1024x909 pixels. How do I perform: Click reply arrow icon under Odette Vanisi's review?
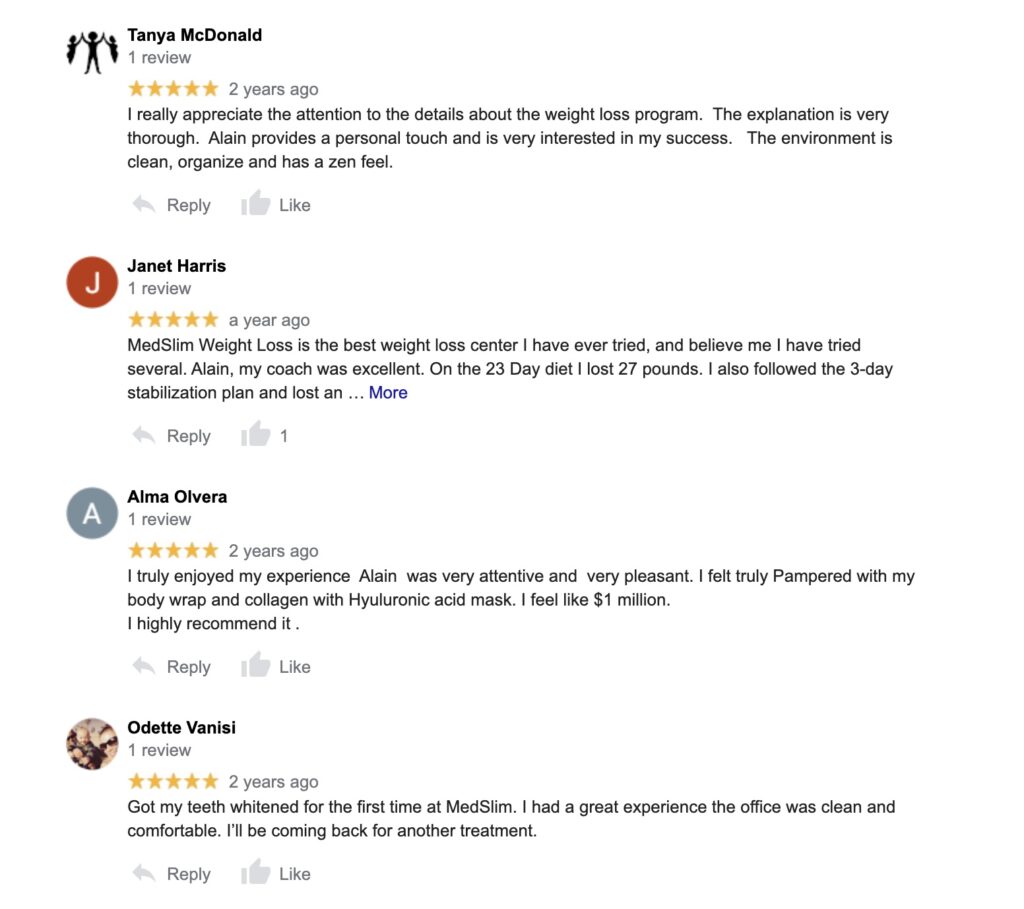[x=144, y=874]
